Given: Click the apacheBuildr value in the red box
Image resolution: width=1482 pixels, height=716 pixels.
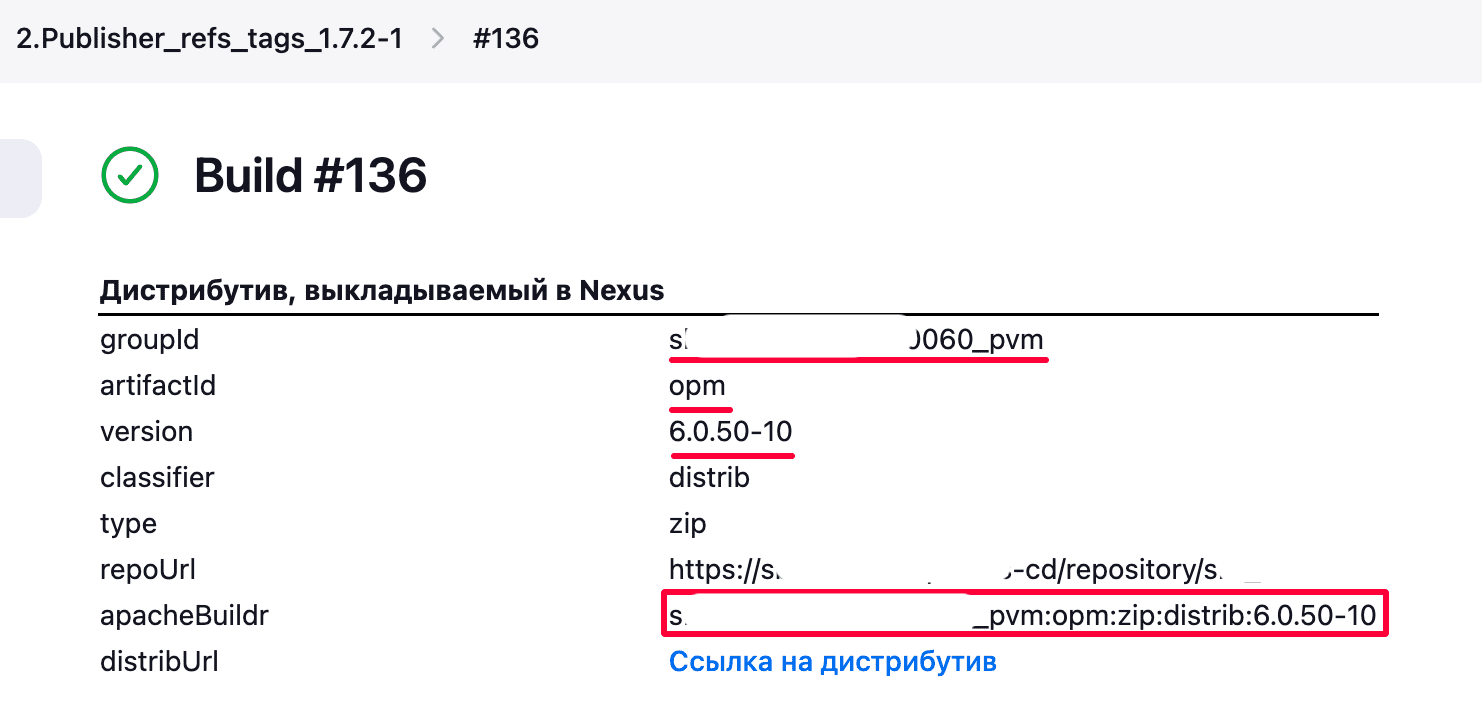Looking at the screenshot, I should (1024, 614).
